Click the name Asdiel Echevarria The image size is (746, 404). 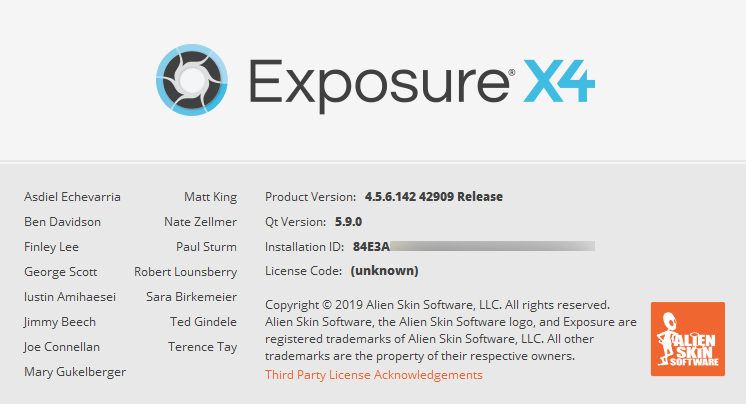(x=72, y=197)
